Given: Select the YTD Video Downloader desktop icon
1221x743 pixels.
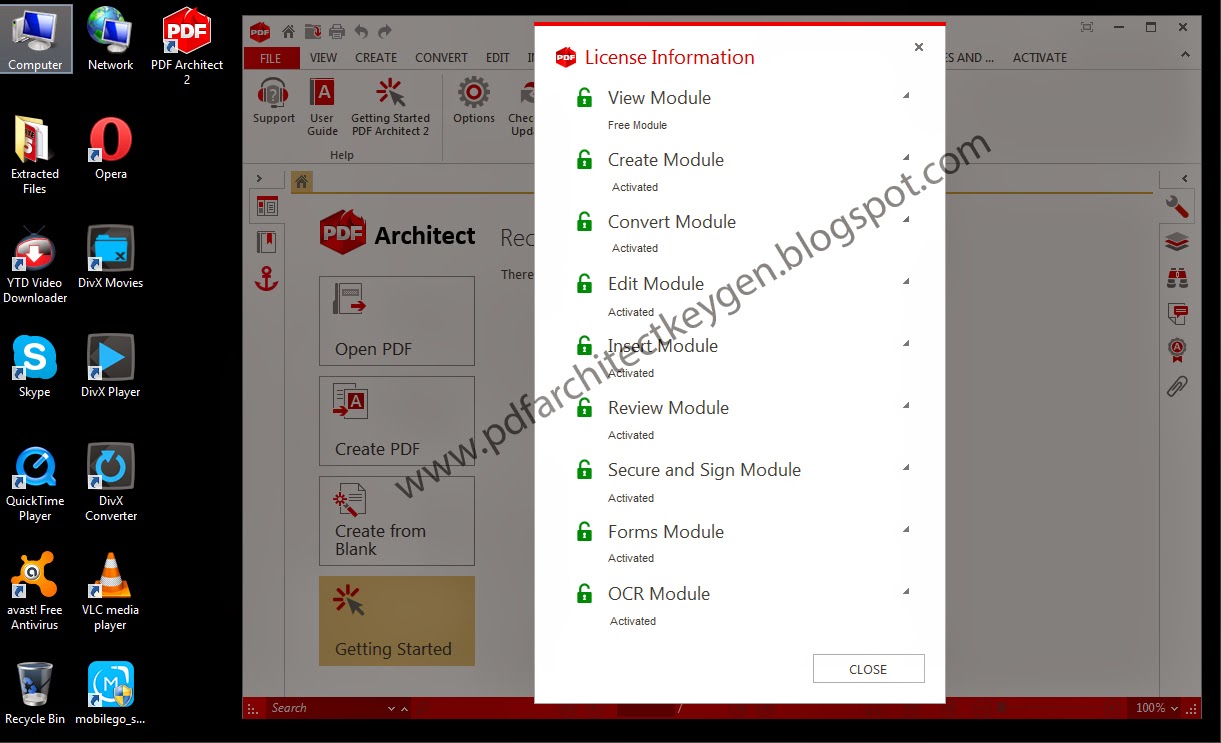Looking at the screenshot, I should (x=35, y=264).
